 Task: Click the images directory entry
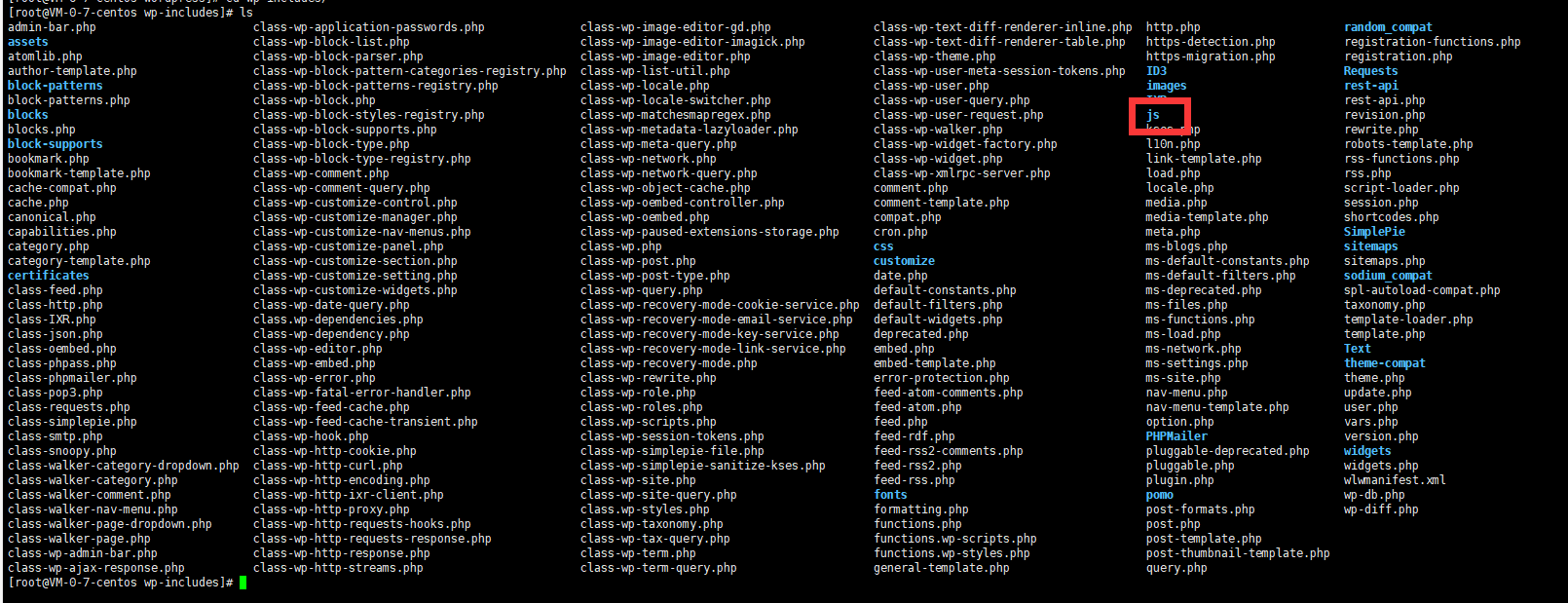pos(1166,86)
